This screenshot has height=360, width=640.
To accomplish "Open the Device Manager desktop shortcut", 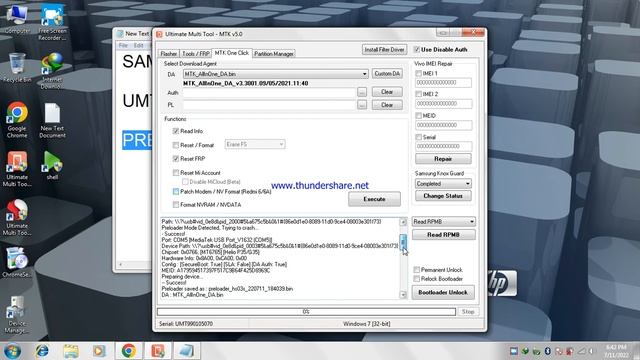I will [x=17, y=314].
